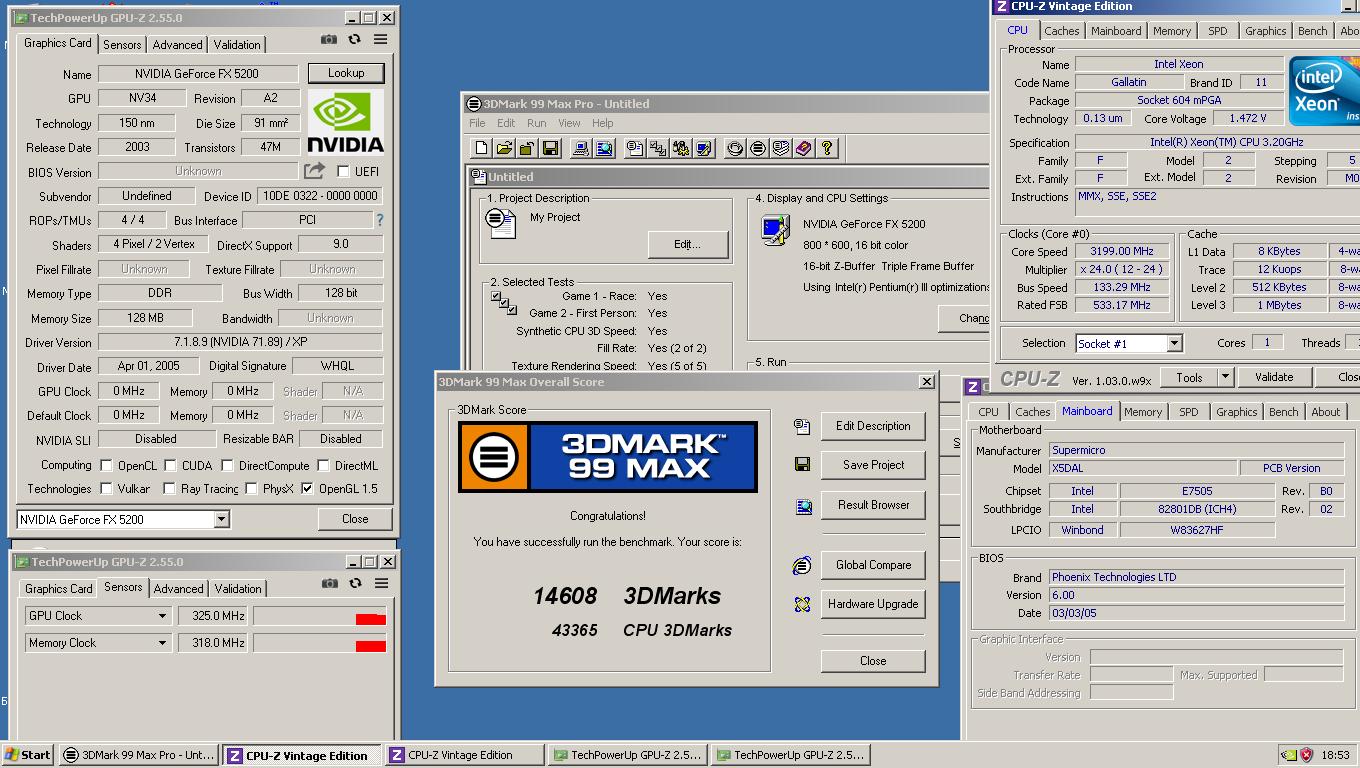Click New project icon in 3DMark toolbar
The image size is (1360, 768).
[481, 148]
